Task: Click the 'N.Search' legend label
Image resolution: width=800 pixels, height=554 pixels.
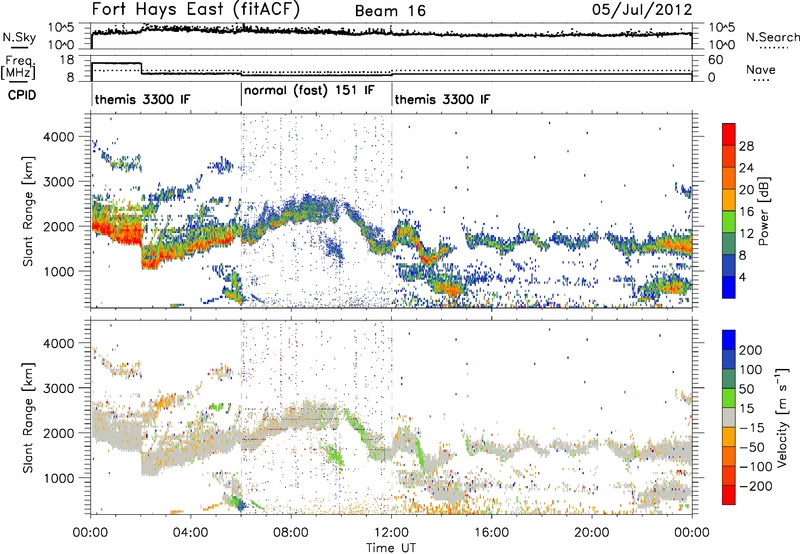Action: (x=773, y=37)
